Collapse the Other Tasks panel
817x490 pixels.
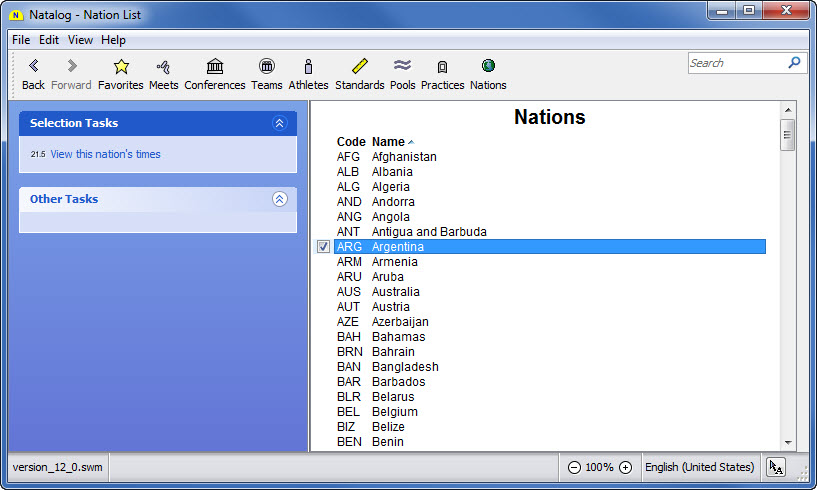click(x=279, y=199)
